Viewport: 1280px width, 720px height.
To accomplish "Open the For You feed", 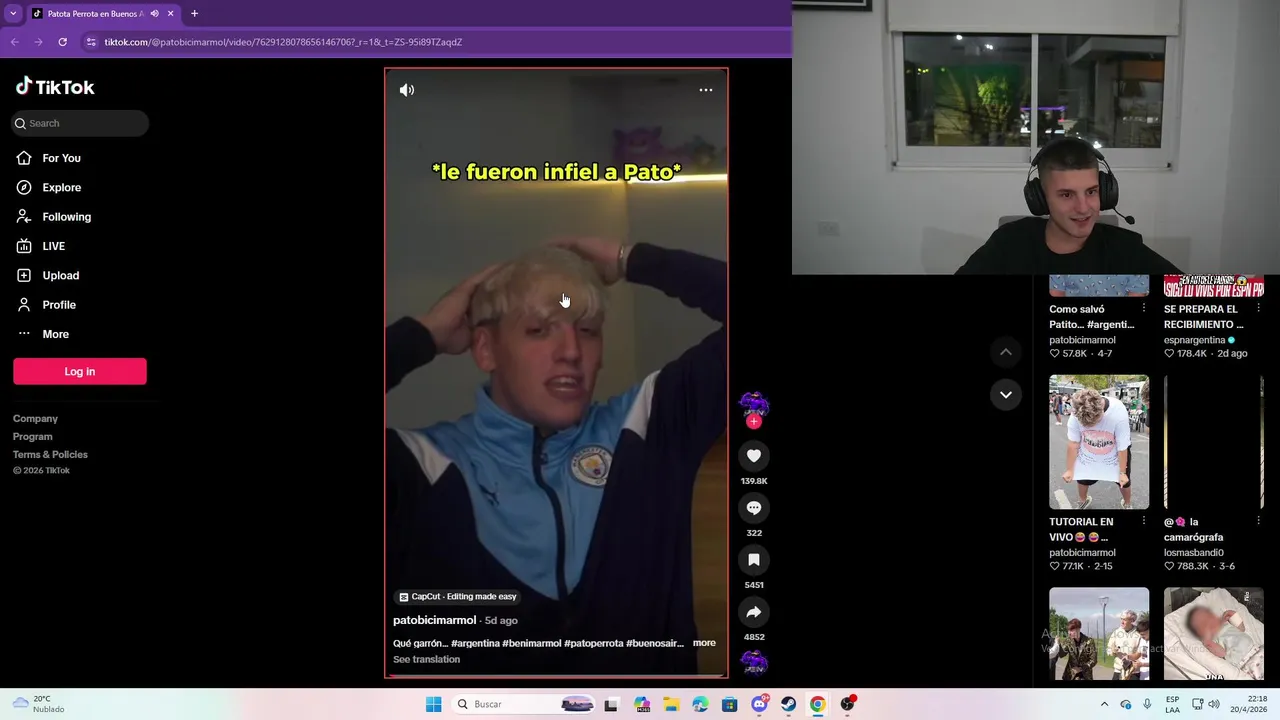I will pos(61,158).
